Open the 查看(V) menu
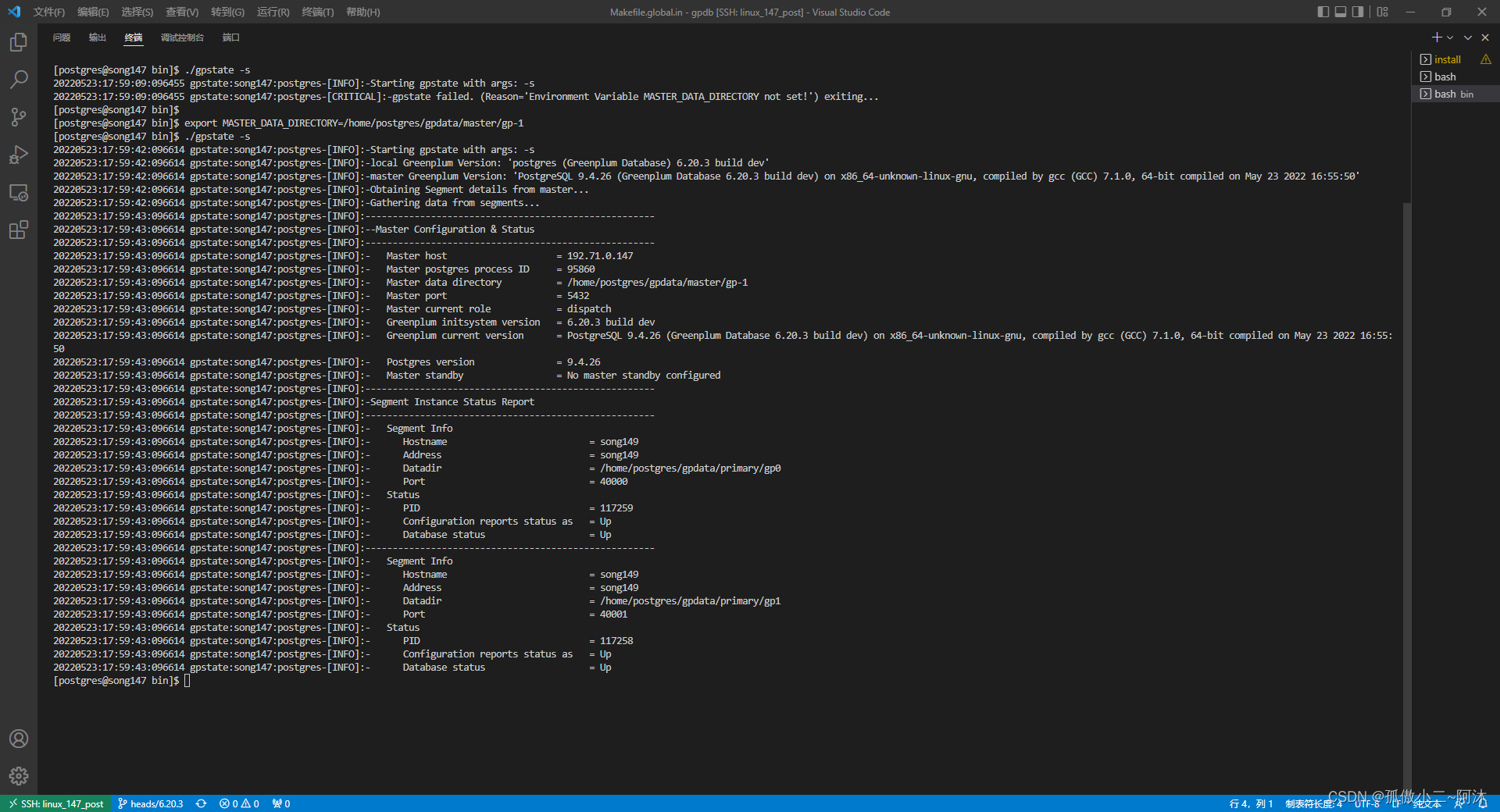Screen dimensions: 1500x812 pos(182,12)
